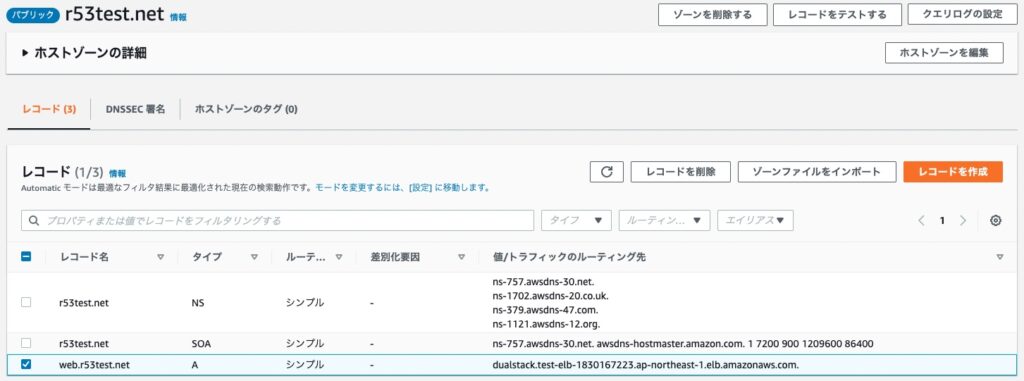The width and height of the screenshot is (1024, 381).
Task: Click orange レコードを作成 button
Action: 953,172
